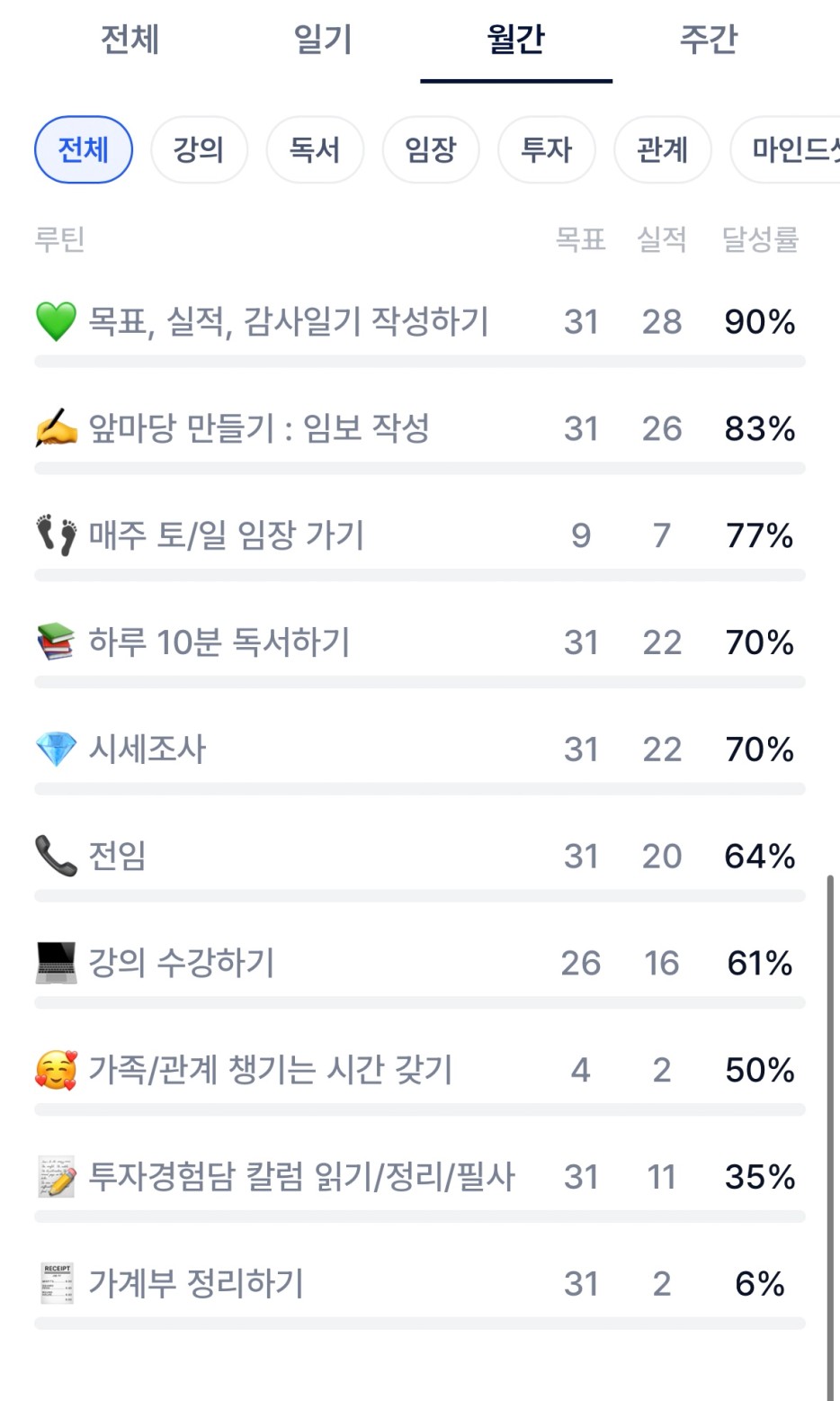Filter routines by 강의 chip
840x1401 pixels.
click(199, 149)
